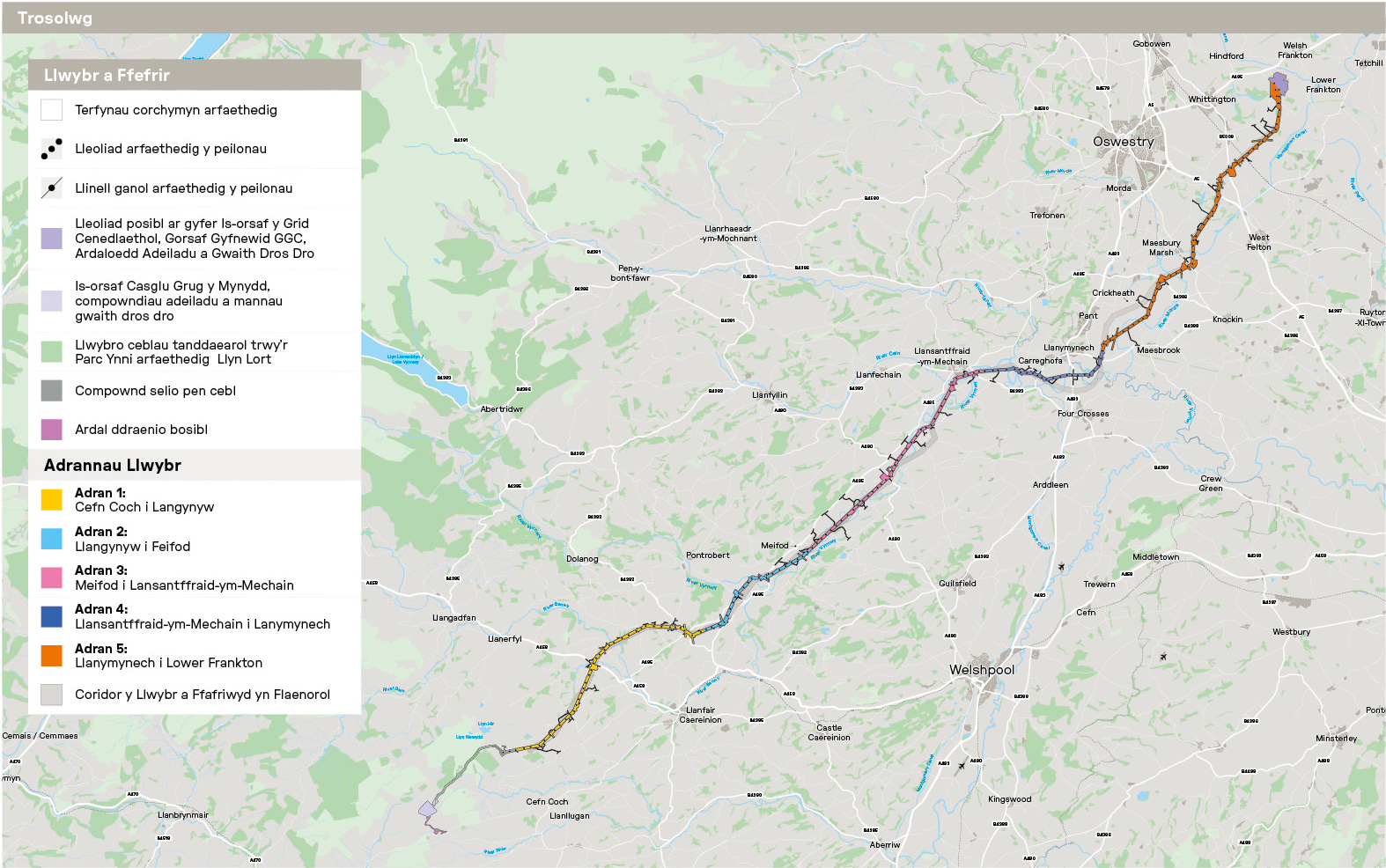
Task: Click the Llwybr a Ffefrir legend heading
Action: (x=107, y=76)
